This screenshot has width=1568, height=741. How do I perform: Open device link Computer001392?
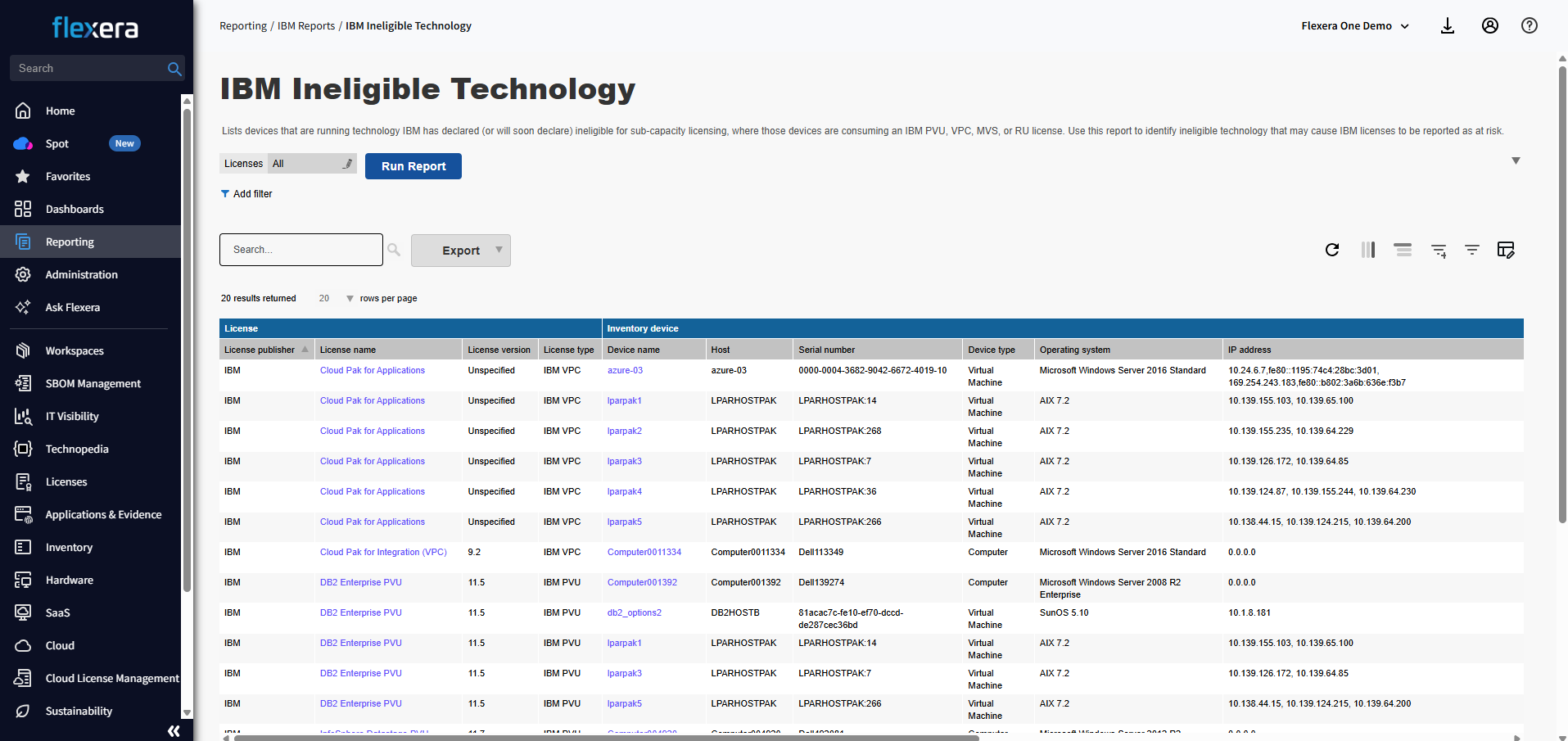tap(642, 583)
